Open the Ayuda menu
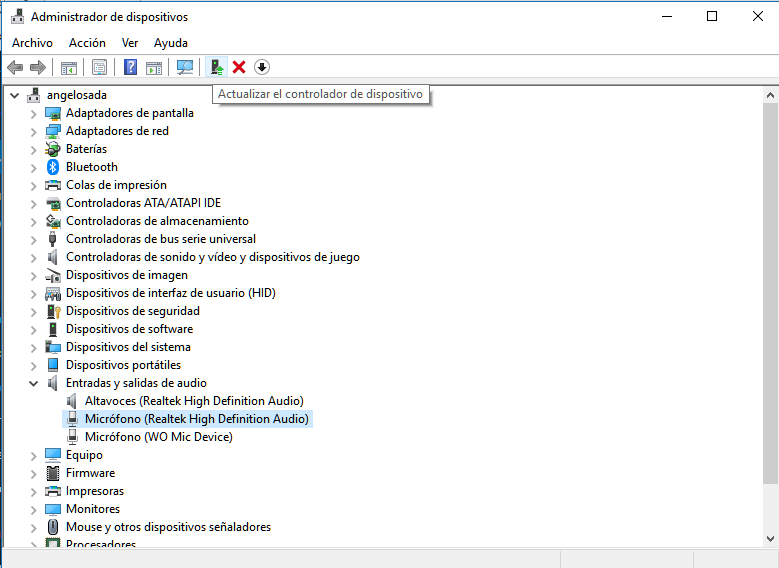This screenshot has height=568, width=779. click(x=171, y=43)
